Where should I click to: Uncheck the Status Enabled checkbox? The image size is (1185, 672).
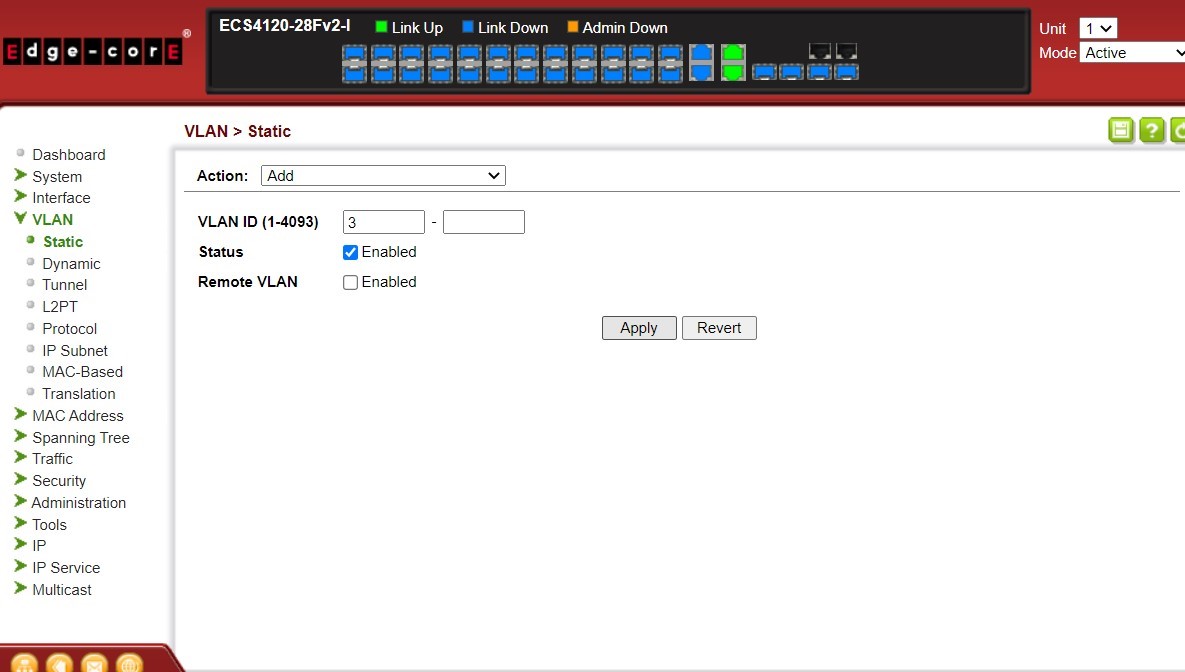click(350, 252)
